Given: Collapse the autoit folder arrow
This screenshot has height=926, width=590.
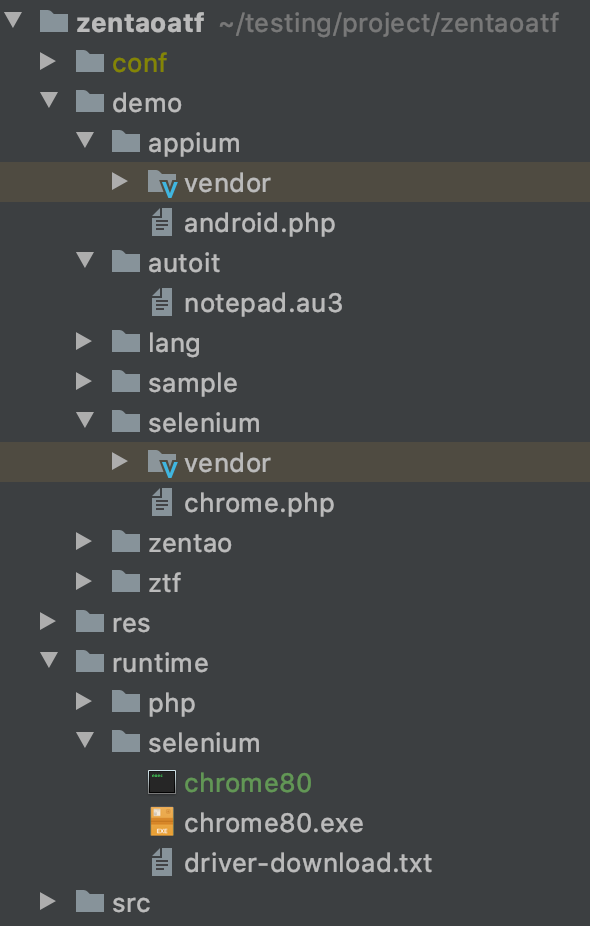Looking at the screenshot, I should coord(86,260).
